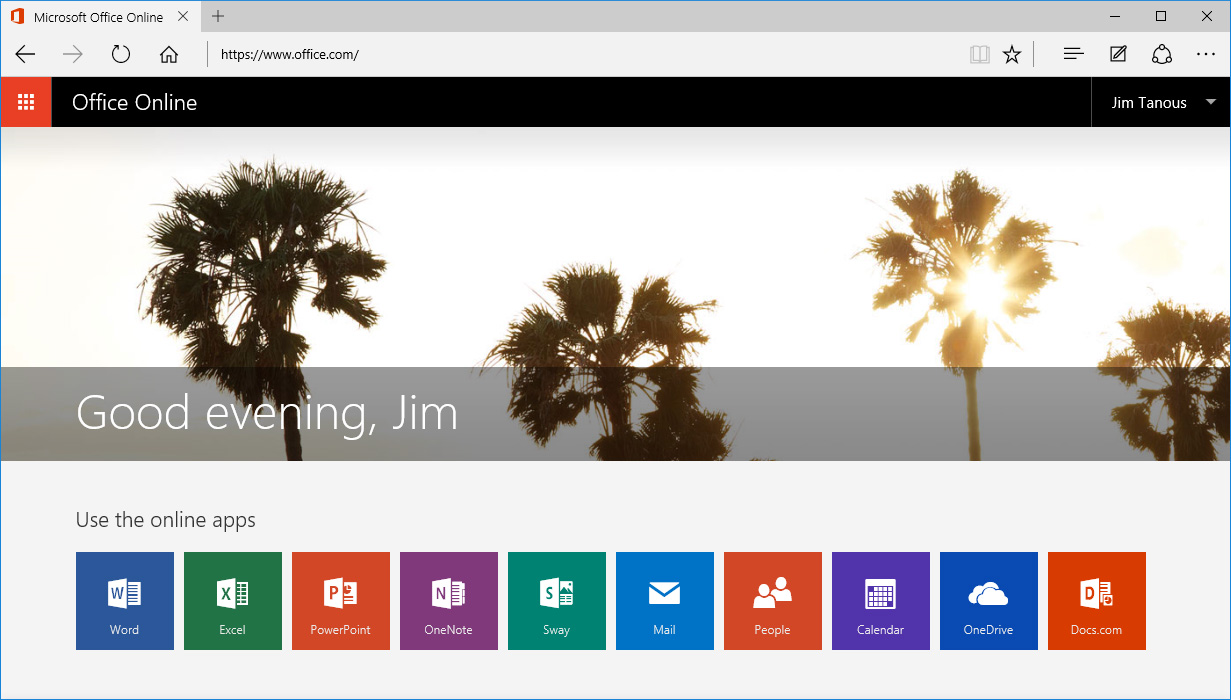This screenshot has height=700, width=1231.
Task: Launch the PowerPoint online tile
Action: (341, 601)
